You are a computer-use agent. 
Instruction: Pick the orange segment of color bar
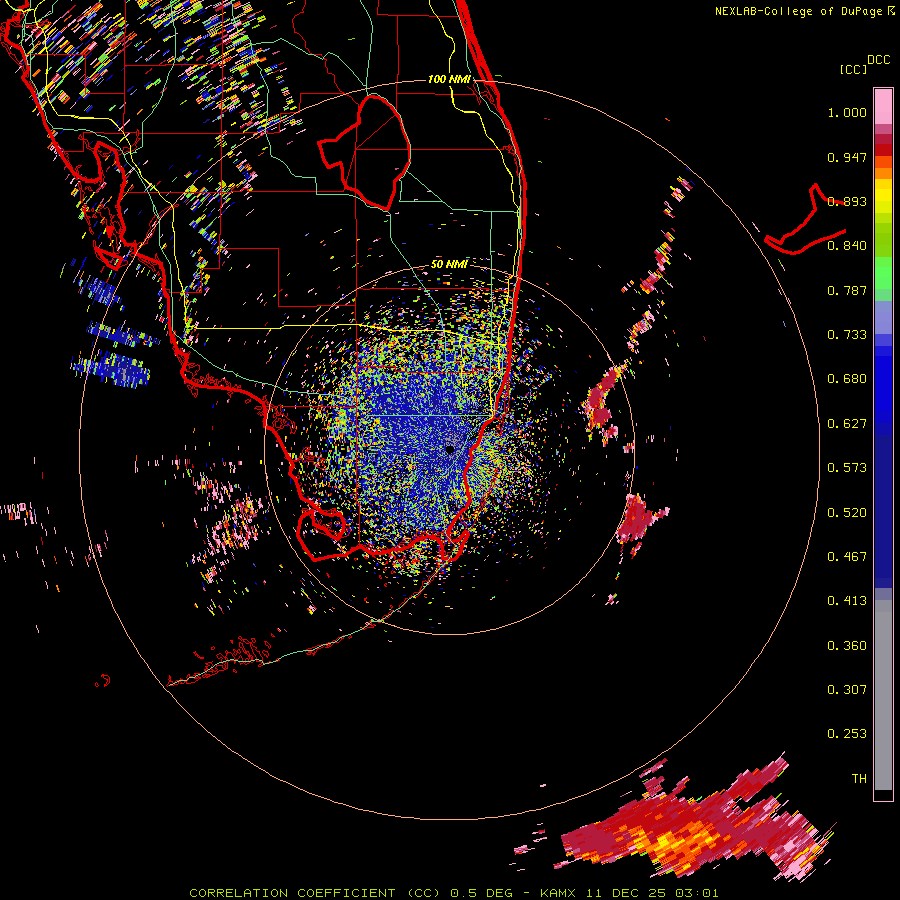tap(883, 167)
